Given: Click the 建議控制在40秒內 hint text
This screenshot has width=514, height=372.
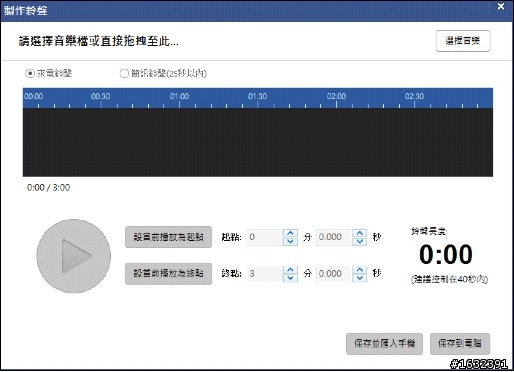Looking at the screenshot, I should point(450,279).
